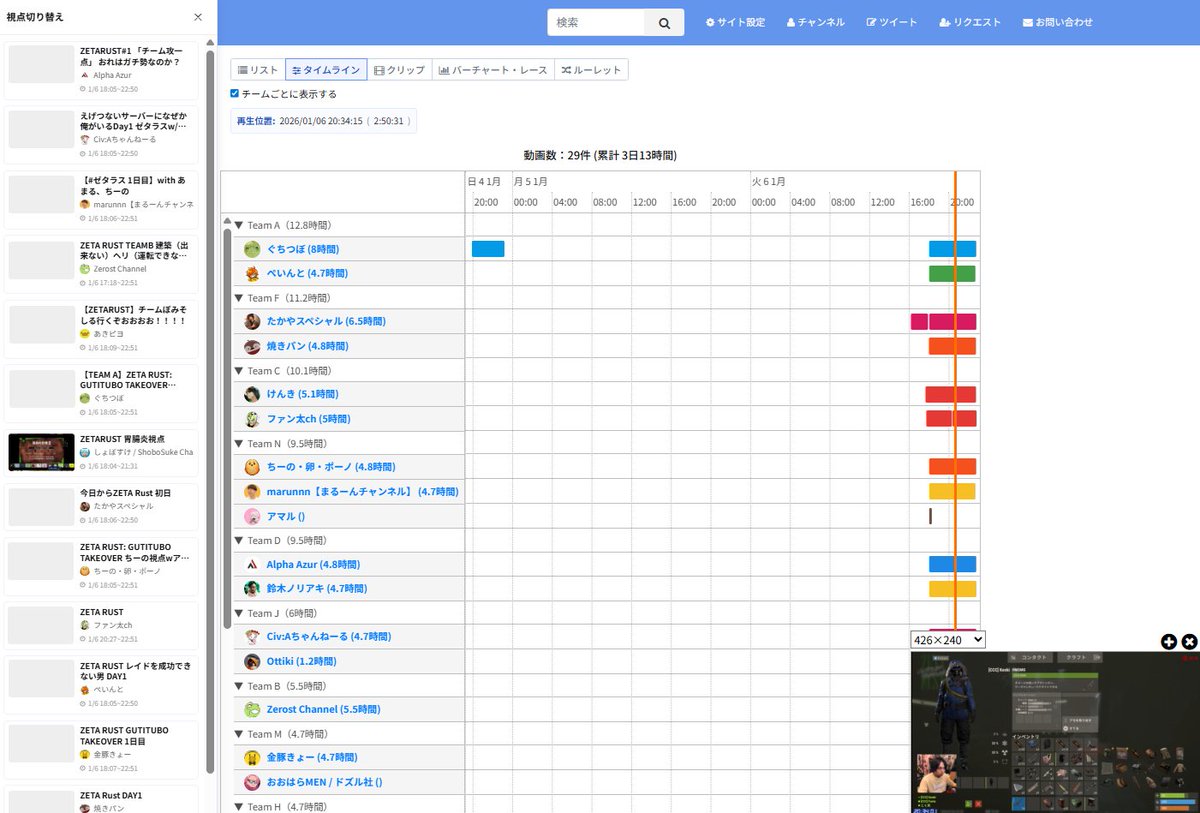This screenshot has height=813, width=1200.
Task: Enlarge the video player with plus icon
Action: pos(1169,642)
